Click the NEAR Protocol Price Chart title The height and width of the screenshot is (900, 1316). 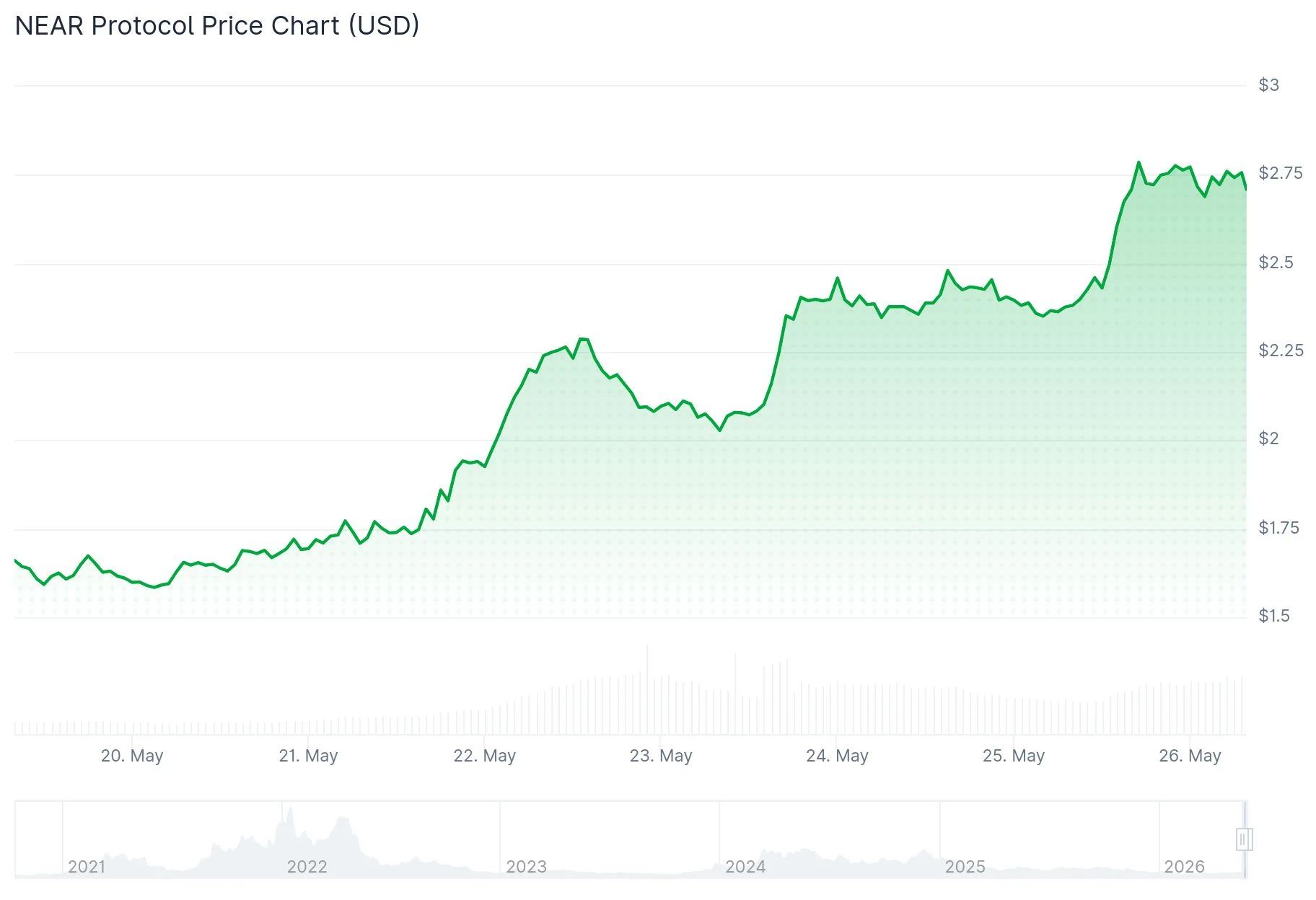(x=217, y=26)
